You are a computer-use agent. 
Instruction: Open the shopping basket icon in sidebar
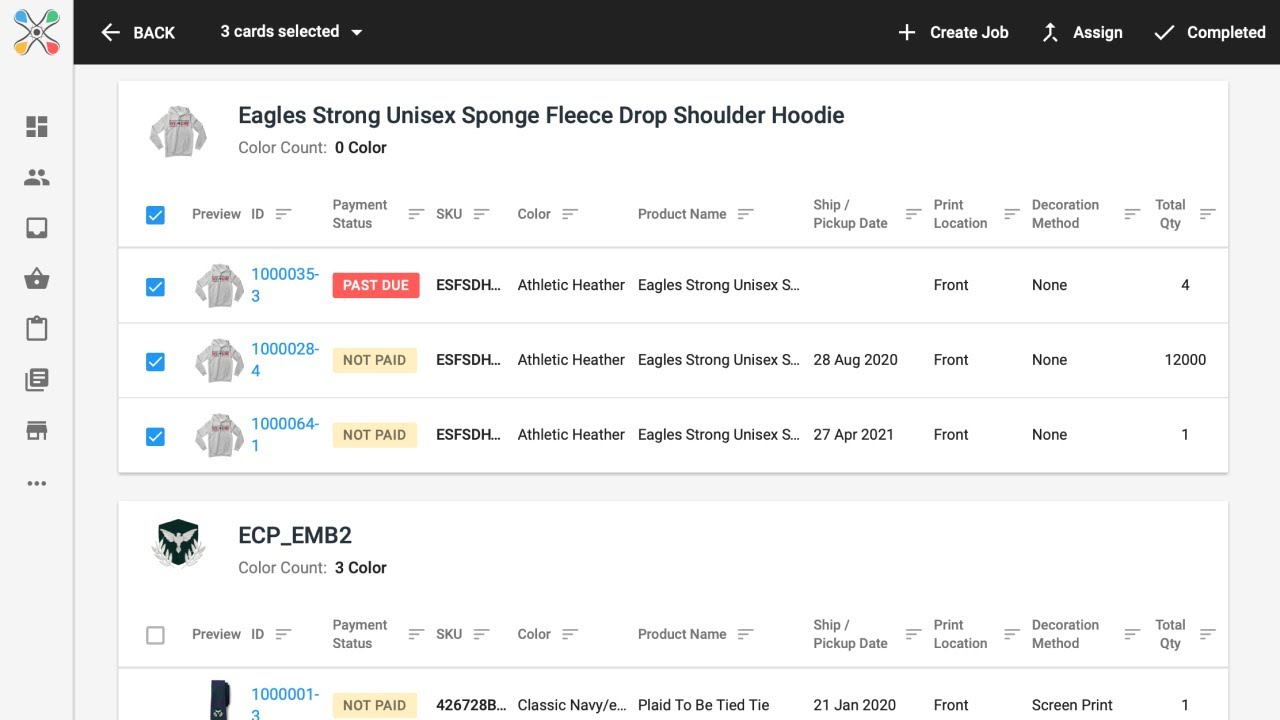(x=37, y=279)
